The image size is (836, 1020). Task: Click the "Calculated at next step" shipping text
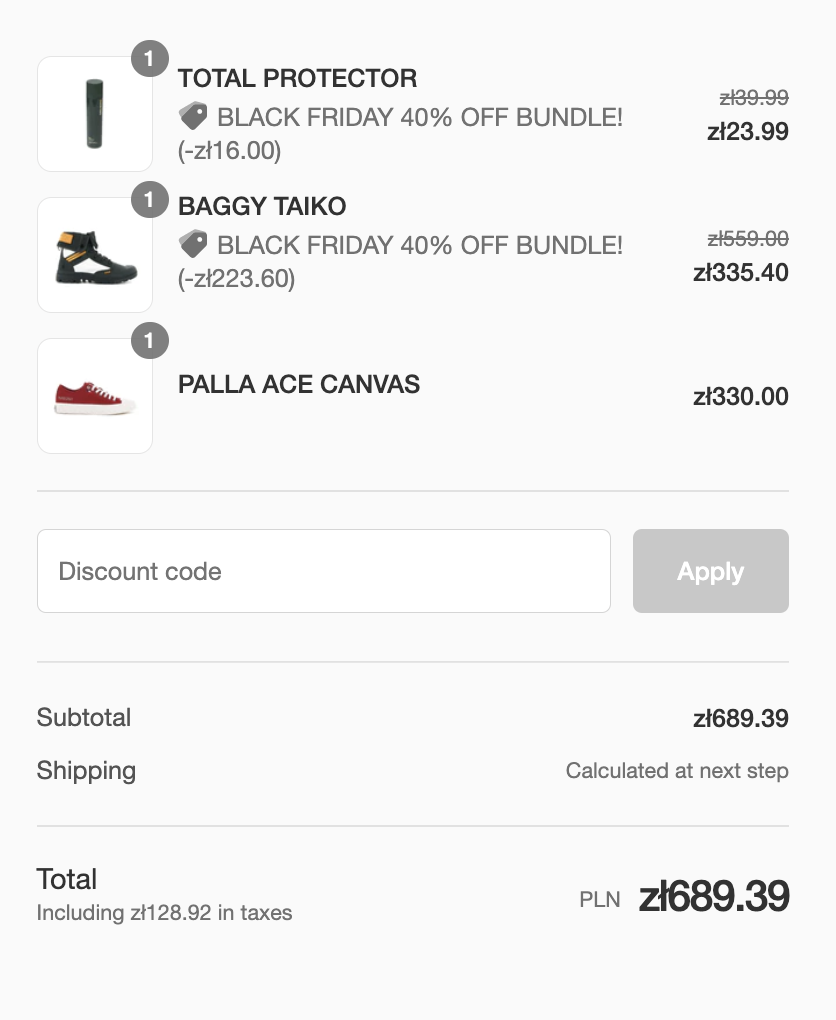coord(677,771)
